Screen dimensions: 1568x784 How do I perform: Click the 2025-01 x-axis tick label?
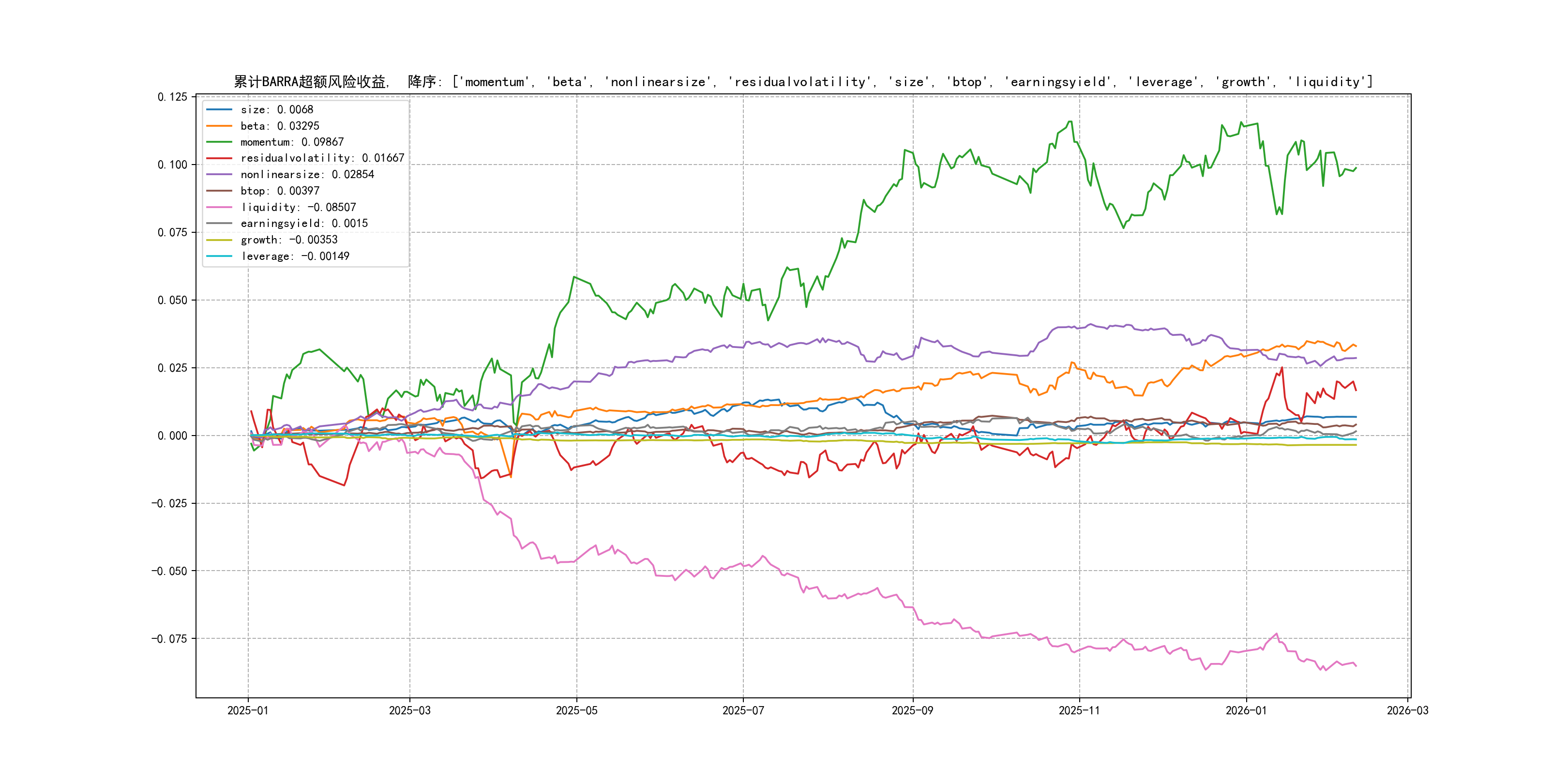(248, 710)
